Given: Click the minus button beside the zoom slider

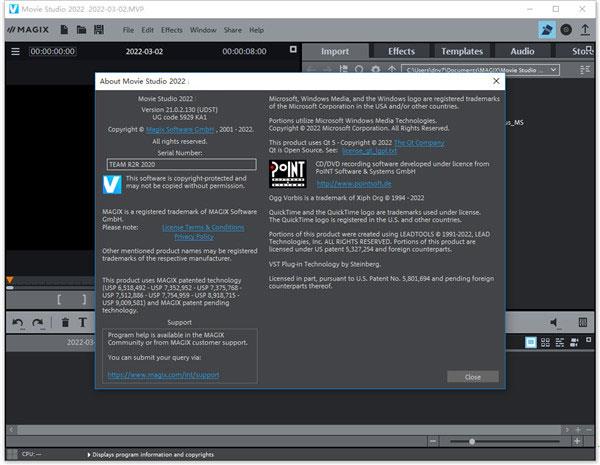Looking at the screenshot, I should (433, 442).
